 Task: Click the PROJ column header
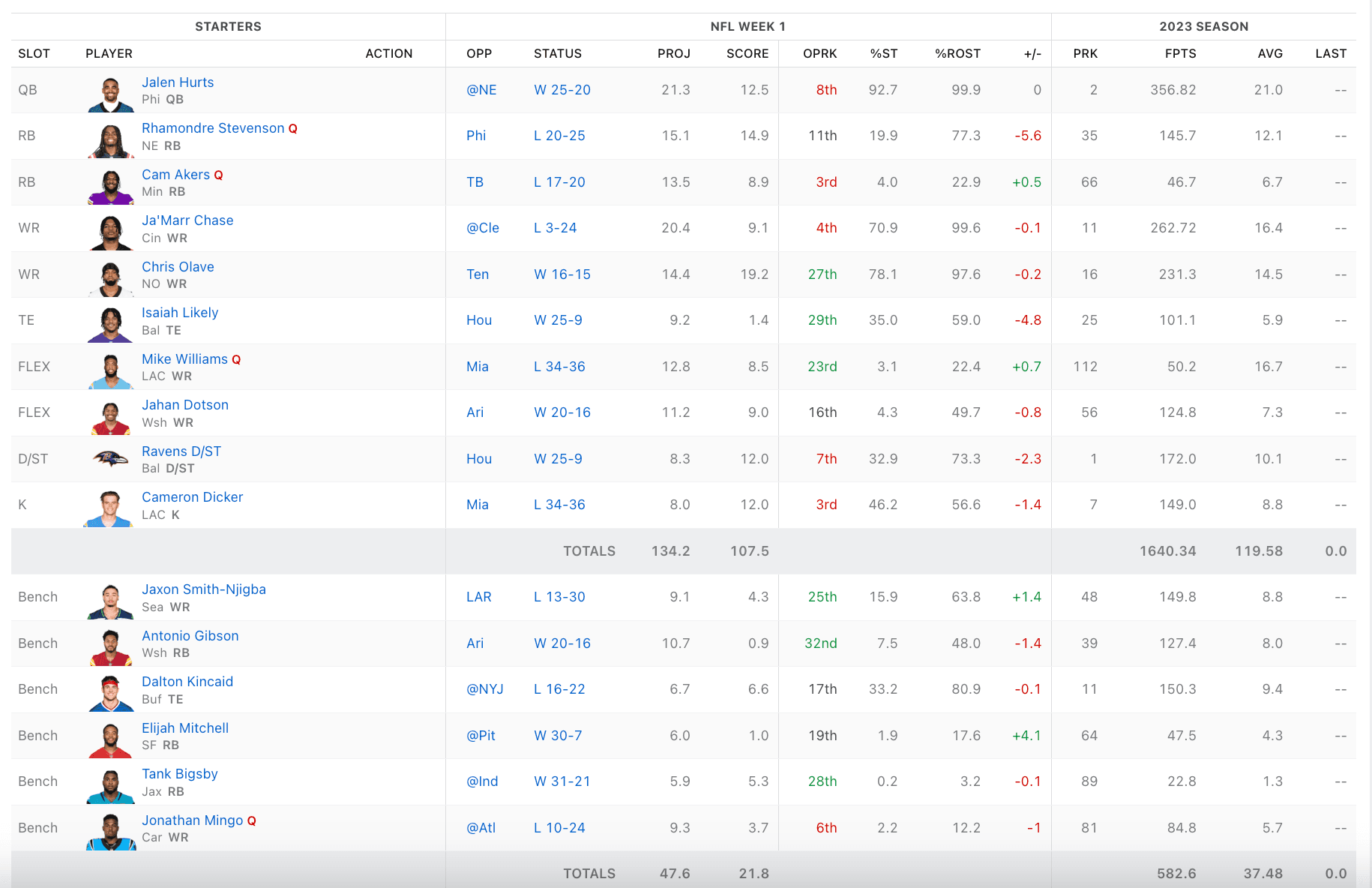point(674,54)
